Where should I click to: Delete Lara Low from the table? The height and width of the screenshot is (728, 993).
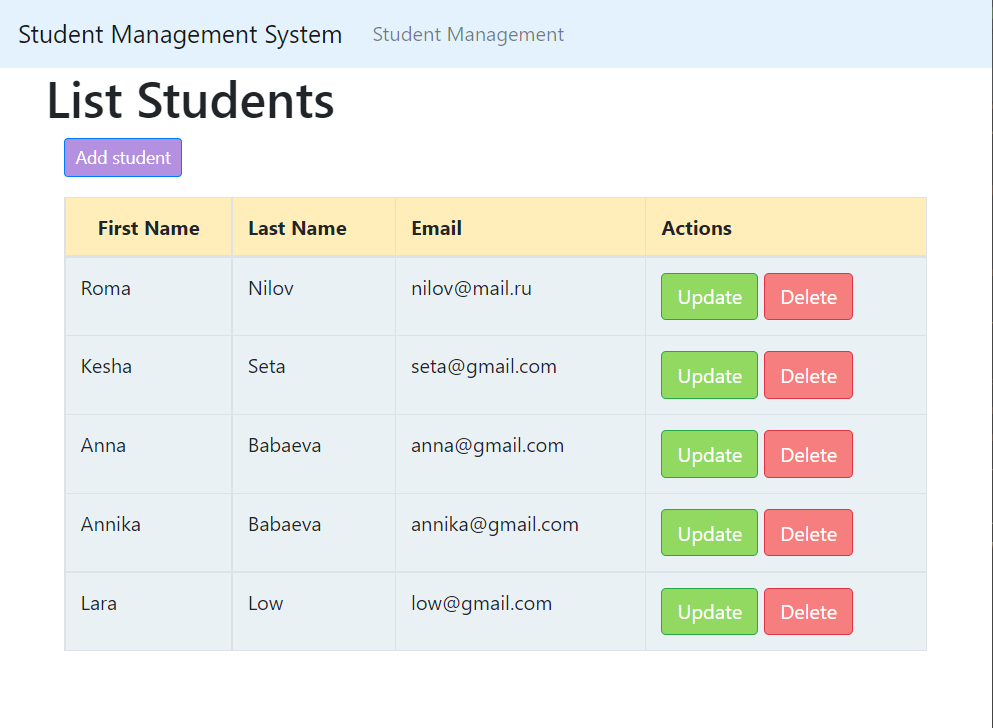[x=807, y=611]
